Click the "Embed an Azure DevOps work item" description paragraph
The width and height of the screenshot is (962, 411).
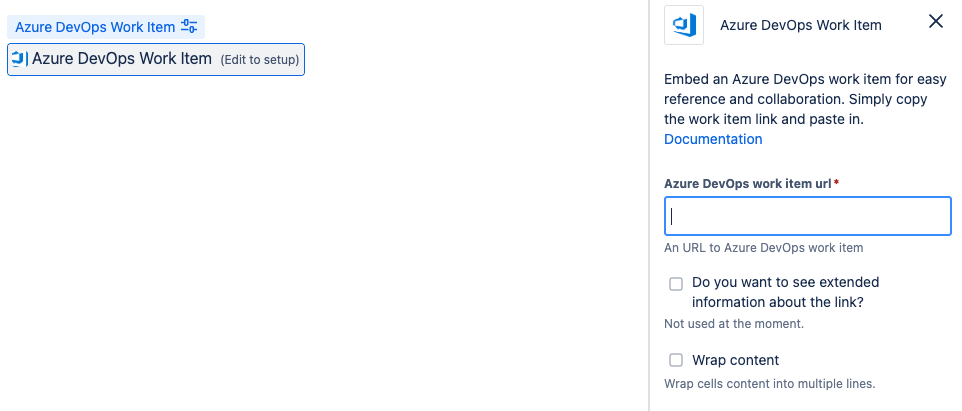click(x=795, y=100)
